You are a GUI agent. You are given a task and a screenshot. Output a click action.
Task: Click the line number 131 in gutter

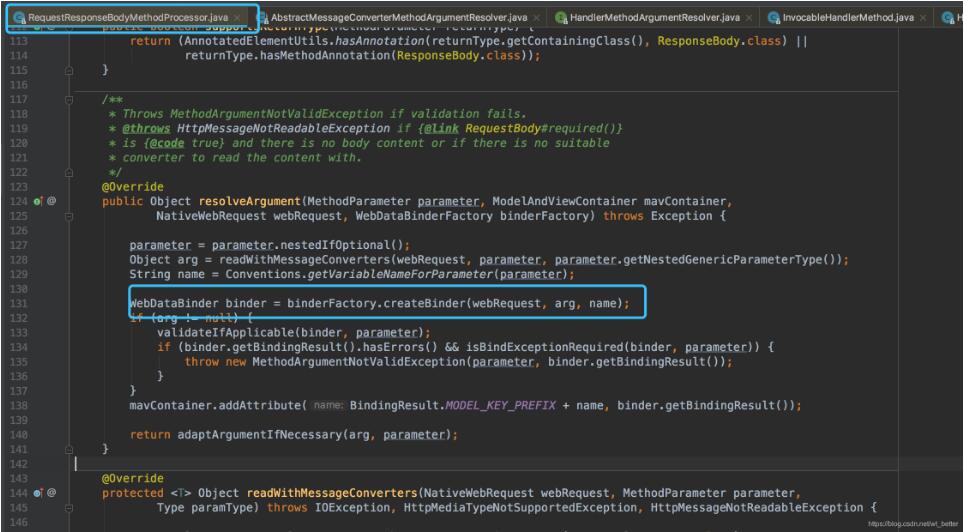point(20,303)
